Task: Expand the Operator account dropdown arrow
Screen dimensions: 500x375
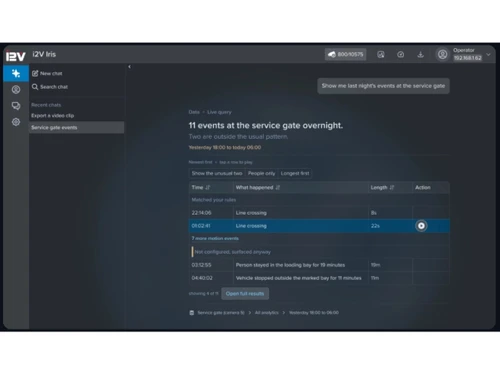Action: pyautogui.click(x=488, y=55)
